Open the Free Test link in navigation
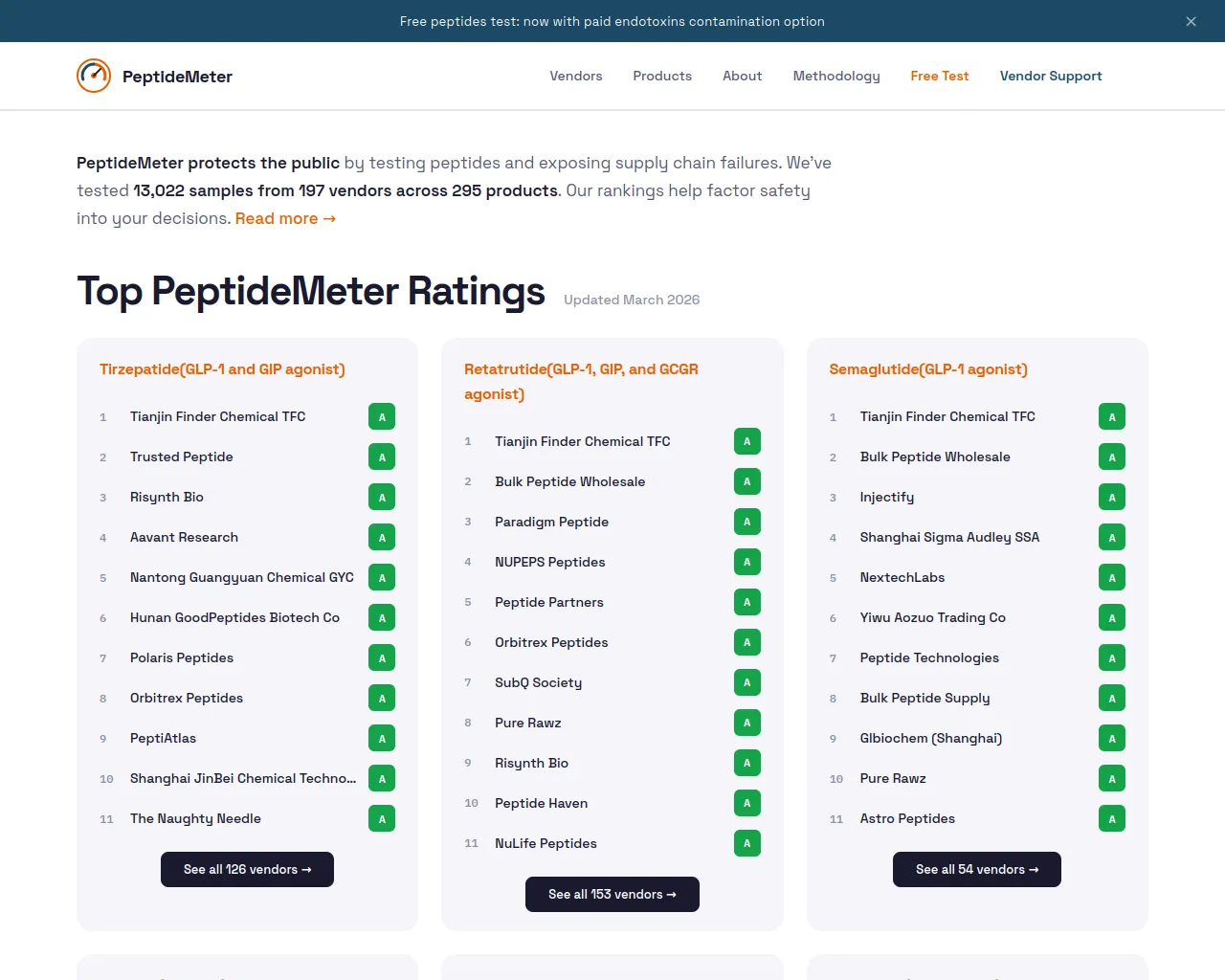Image resolution: width=1225 pixels, height=980 pixels. [940, 76]
